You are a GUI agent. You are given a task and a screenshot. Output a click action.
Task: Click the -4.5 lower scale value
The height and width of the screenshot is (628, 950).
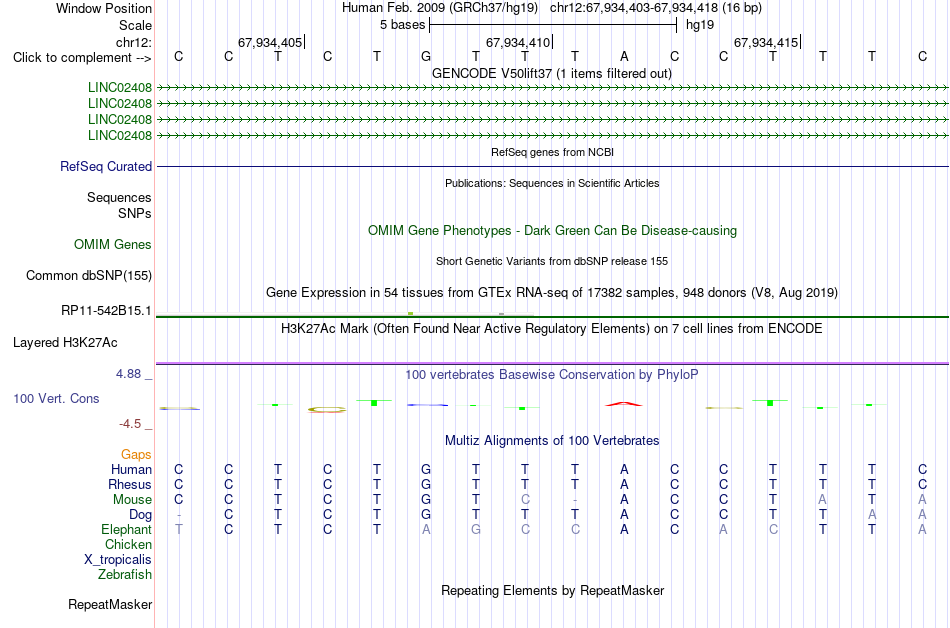[x=130, y=424]
